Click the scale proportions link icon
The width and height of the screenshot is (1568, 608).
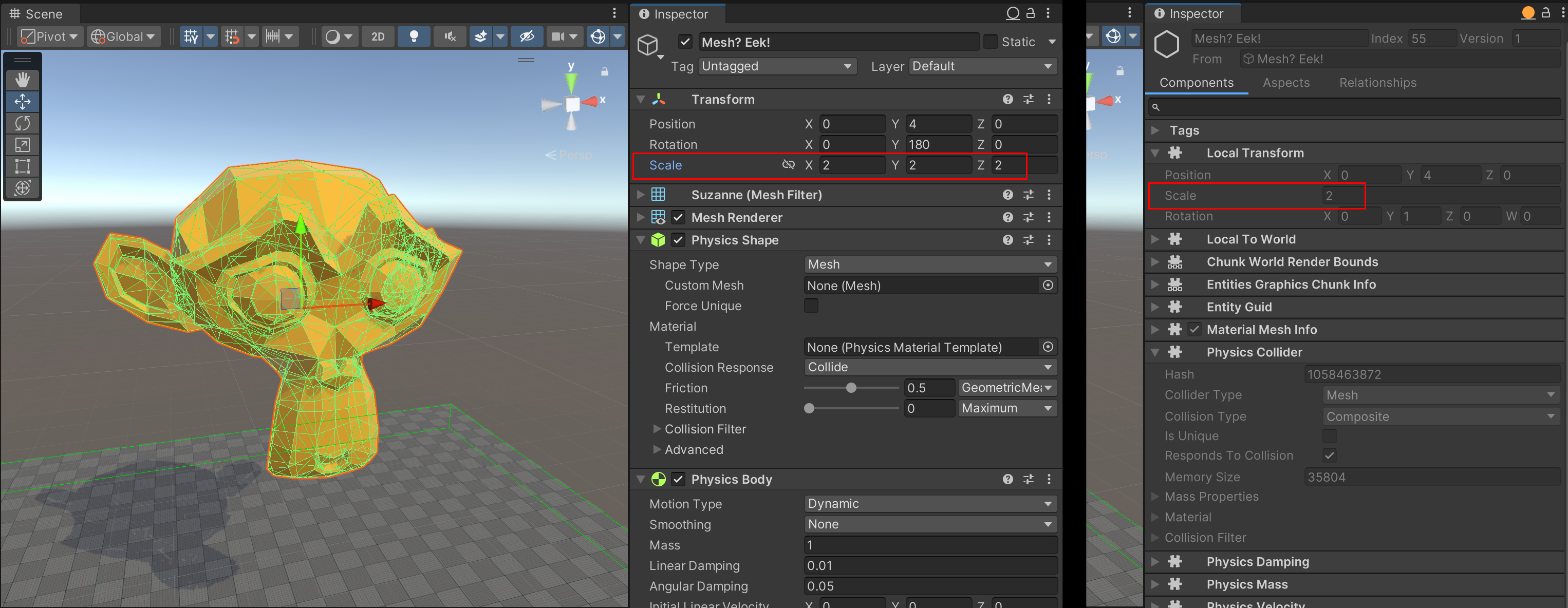(788, 165)
